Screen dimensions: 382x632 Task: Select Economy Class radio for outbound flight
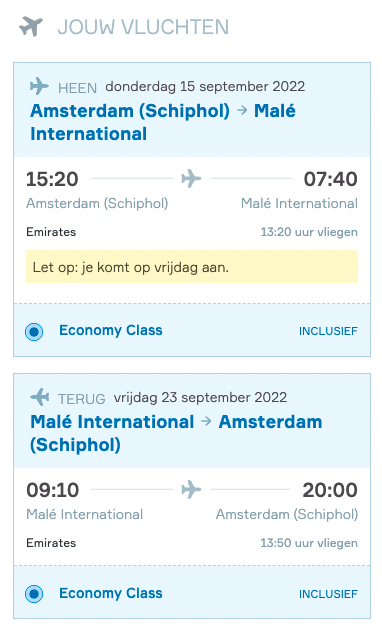34,332
